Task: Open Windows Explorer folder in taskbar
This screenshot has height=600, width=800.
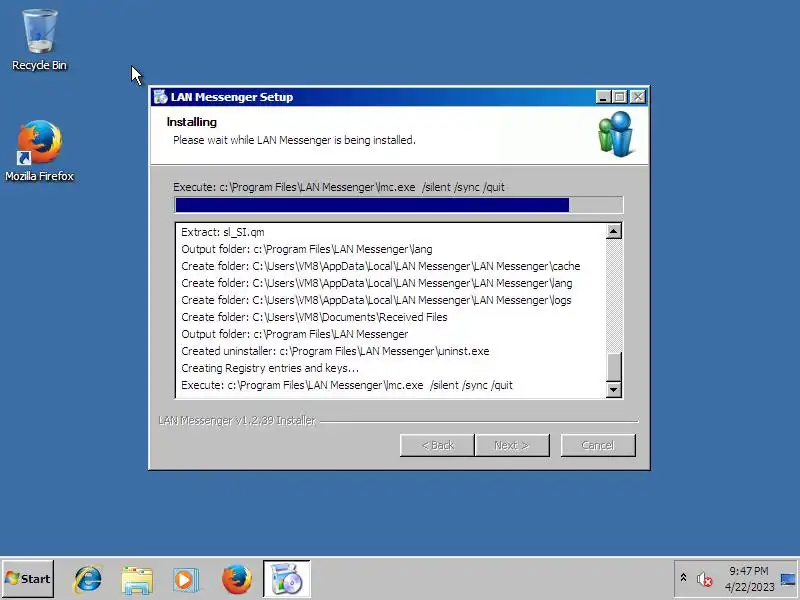Action: 137,579
